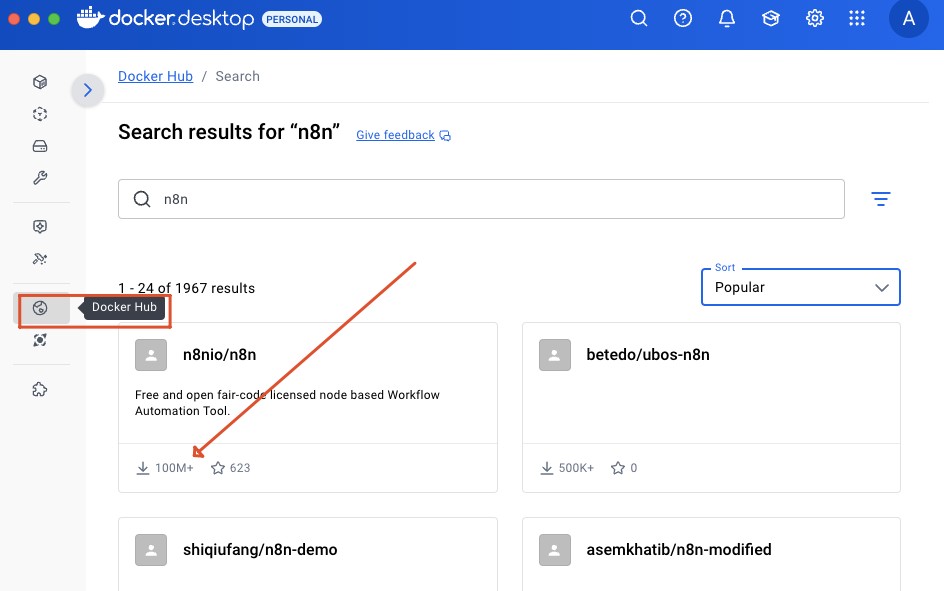The width and height of the screenshot is (944, 591).
Task: Open the Sort dropdown showing Popular
Action: (801, 287)
